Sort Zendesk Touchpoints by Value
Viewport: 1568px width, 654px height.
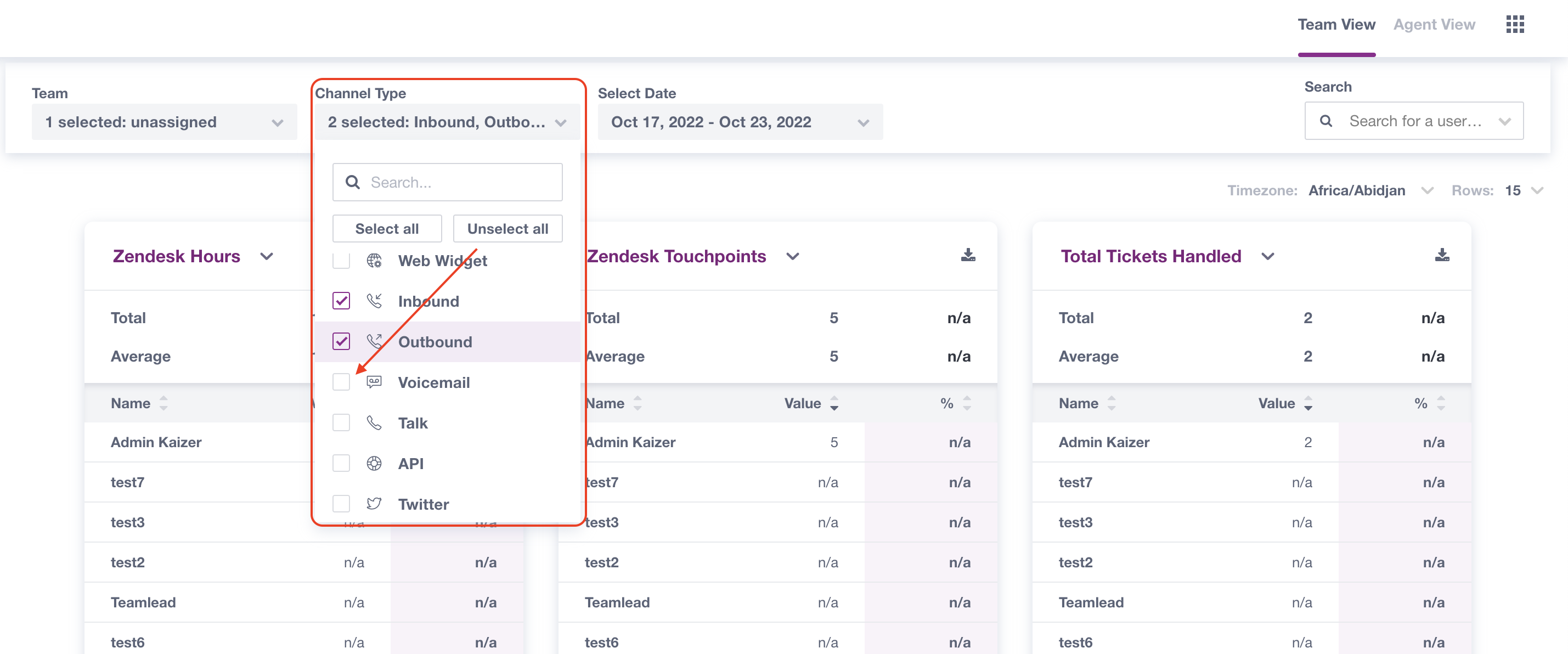(x=834, y=403)
